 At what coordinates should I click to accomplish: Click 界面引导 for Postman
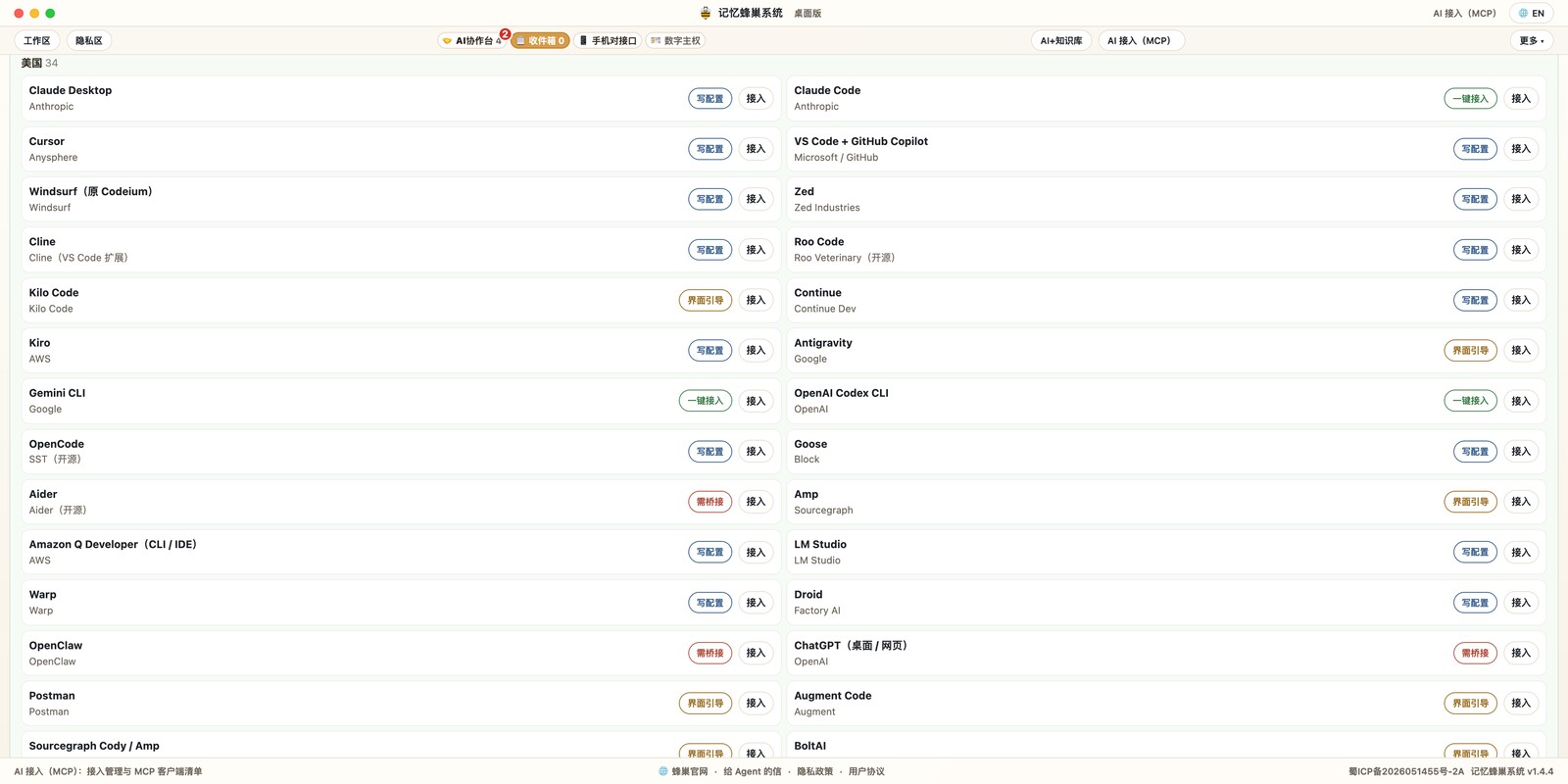tap(706, 704)
